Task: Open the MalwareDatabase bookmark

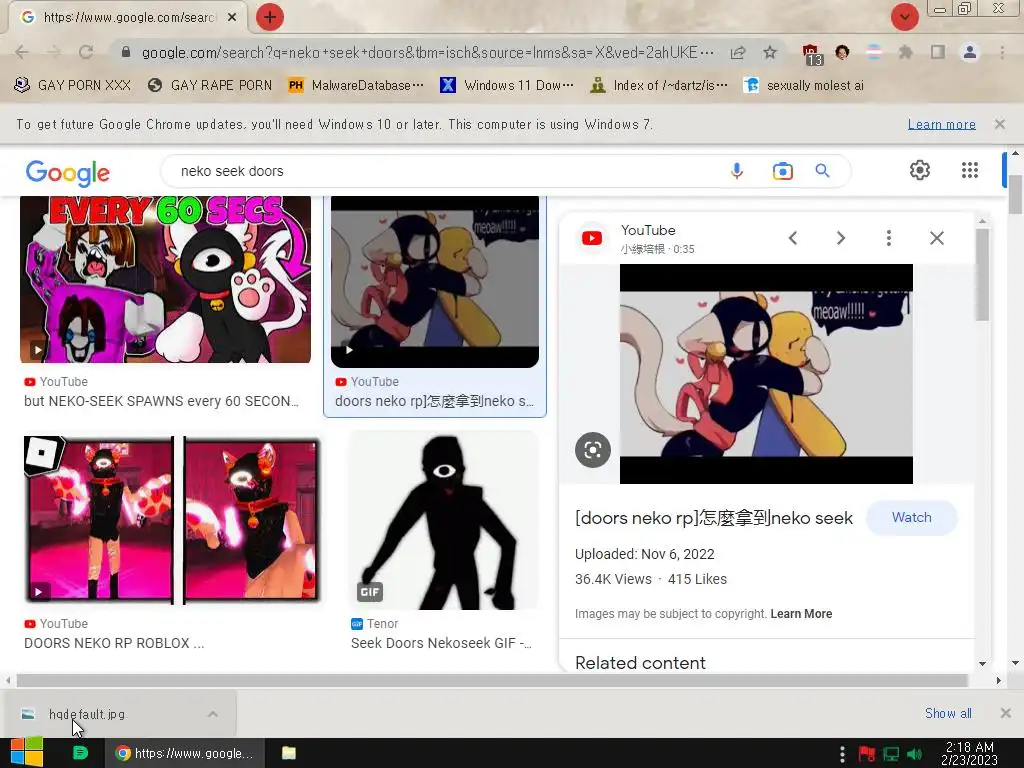Action: [x=357, y=86]
